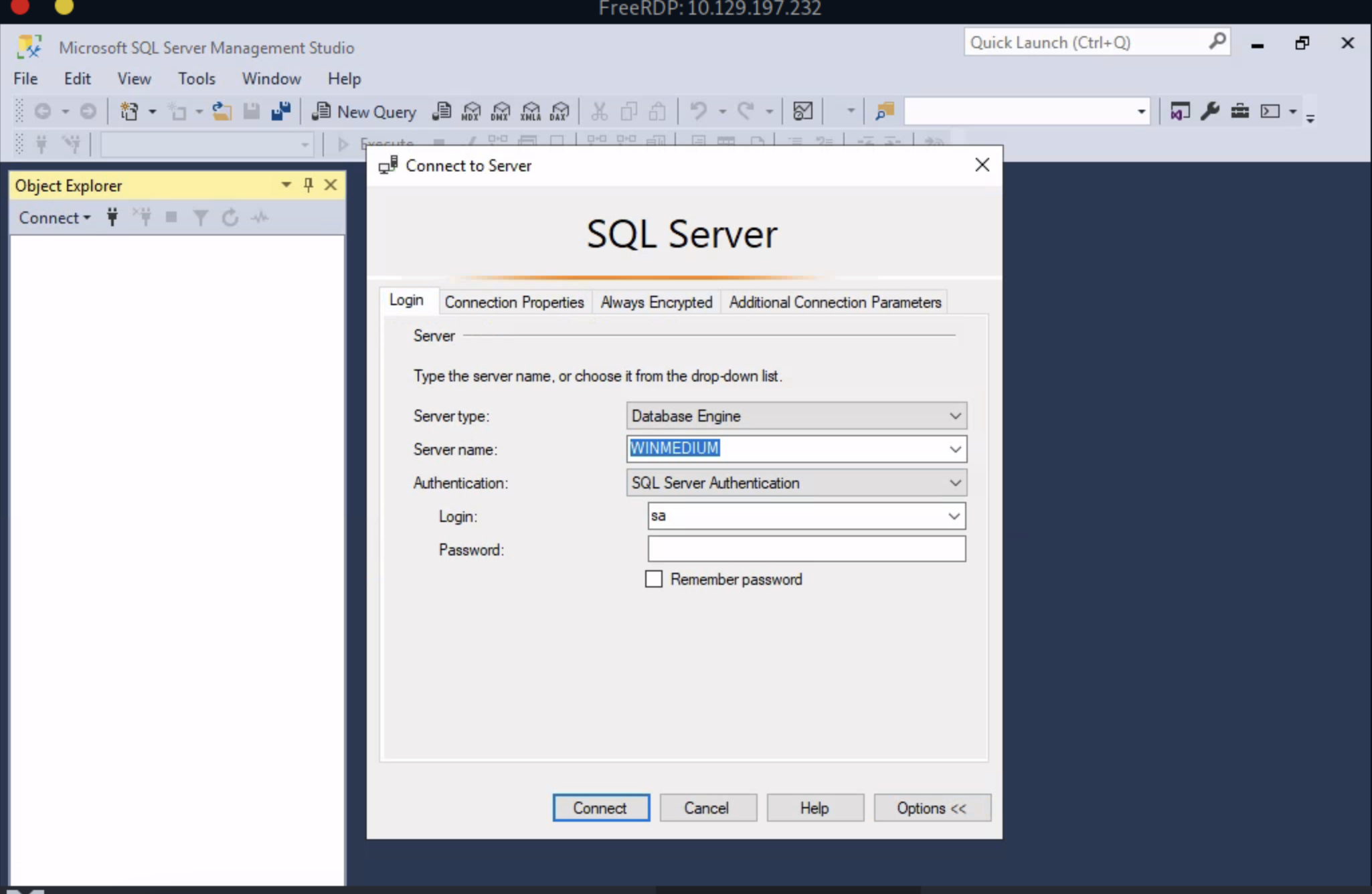The image size is (1372, 894).
Task: Open a new DAX query
Action: [x=560, y=111]
